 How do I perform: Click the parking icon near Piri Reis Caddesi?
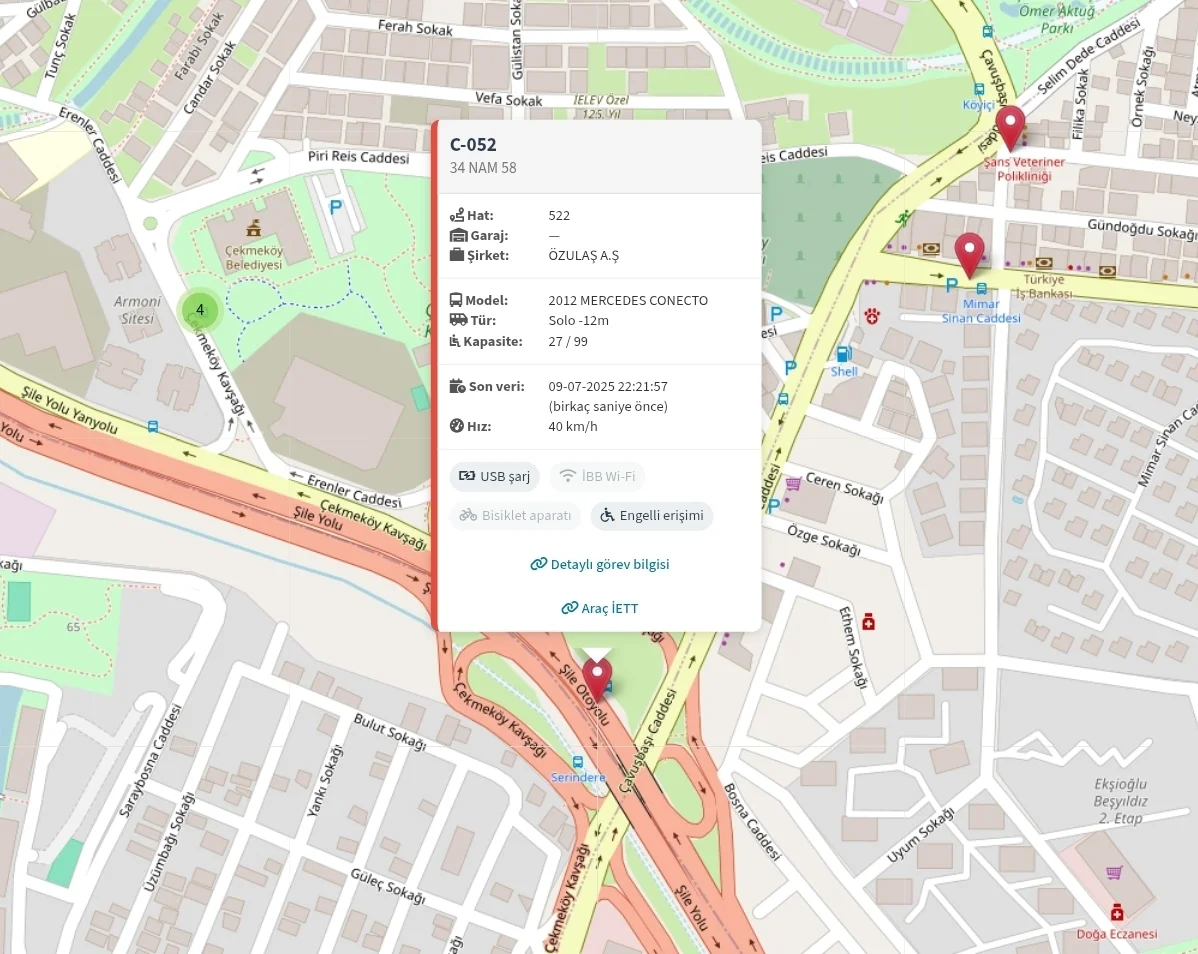[339, 207]
